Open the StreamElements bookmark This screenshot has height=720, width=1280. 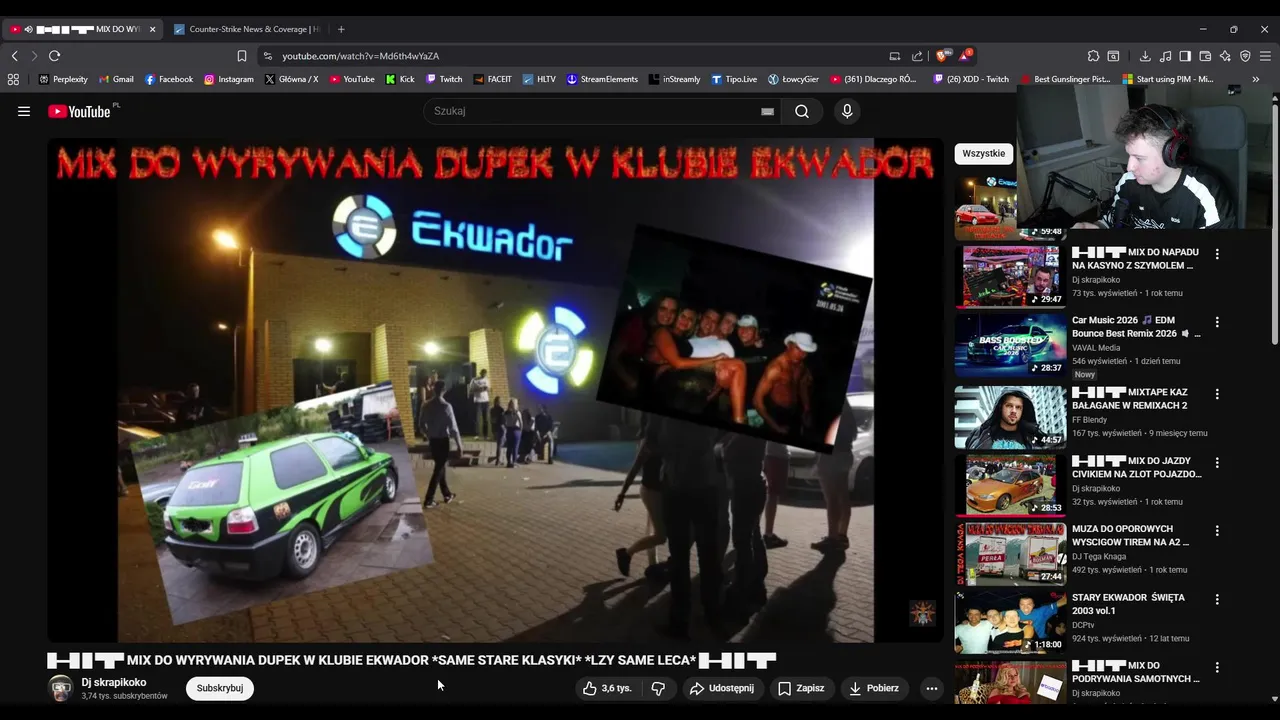click(602, 79)
